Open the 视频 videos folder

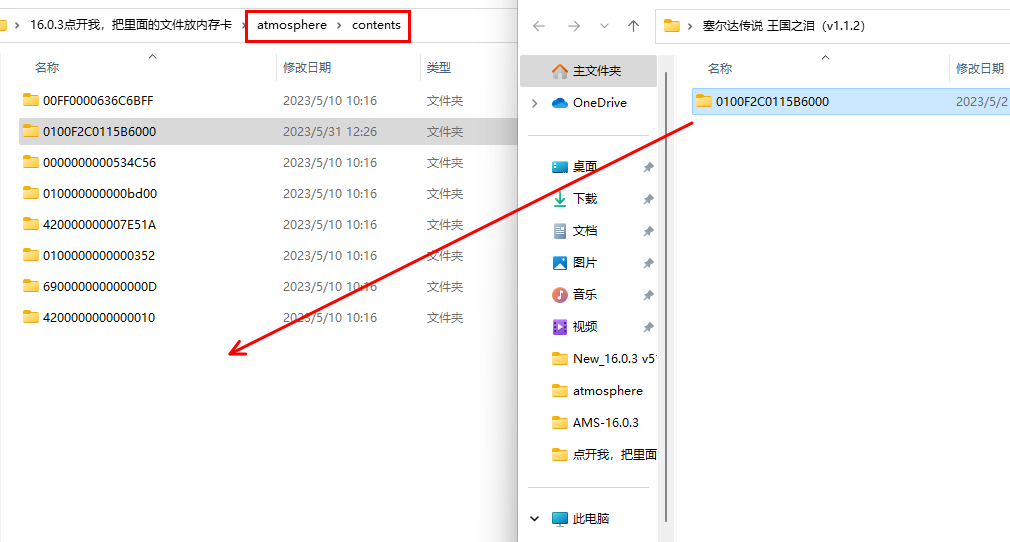pyautogui.click(x=584, y=327)
